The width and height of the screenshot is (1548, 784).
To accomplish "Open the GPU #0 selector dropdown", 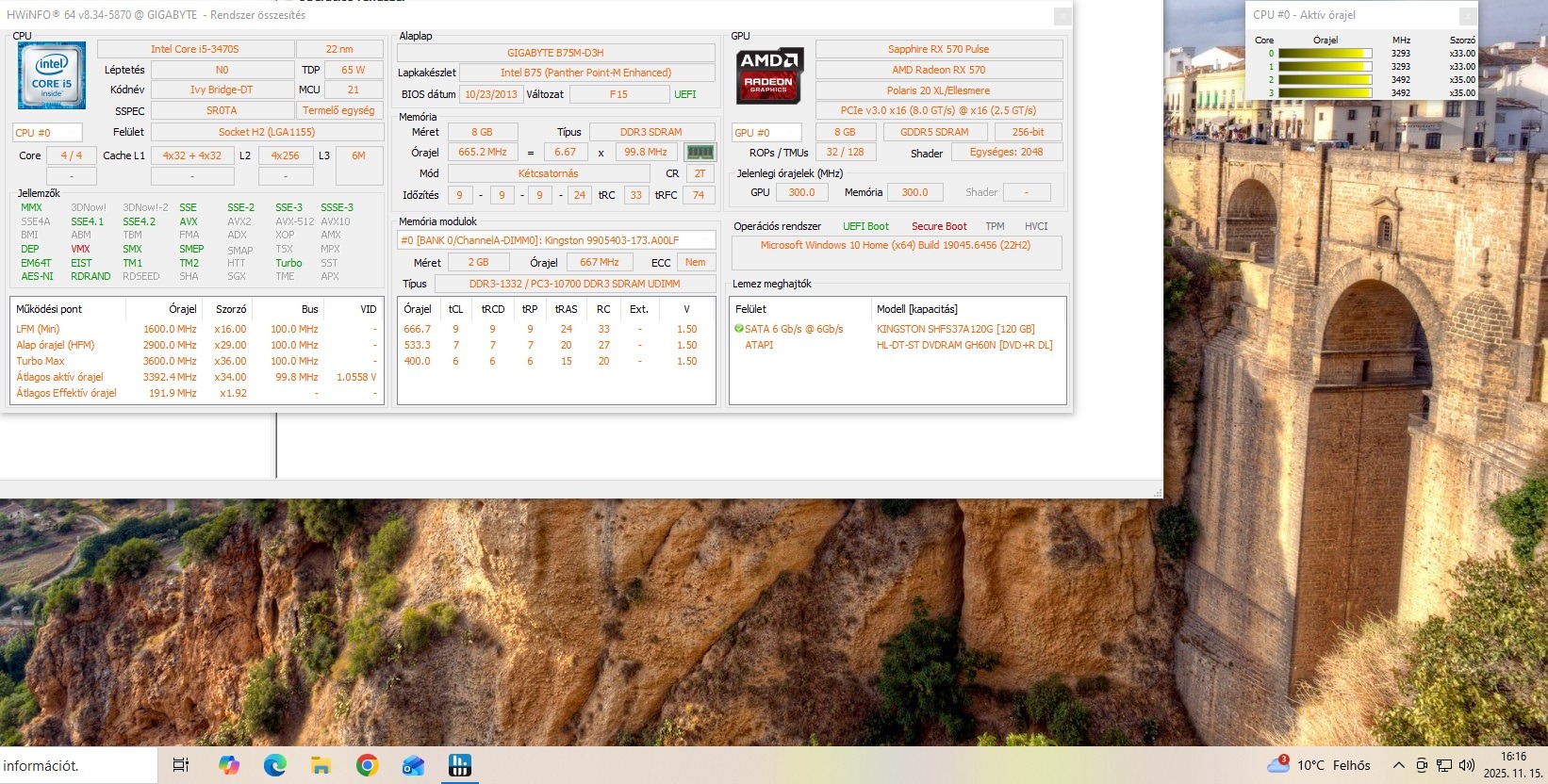I will click(x=766, y=133).
